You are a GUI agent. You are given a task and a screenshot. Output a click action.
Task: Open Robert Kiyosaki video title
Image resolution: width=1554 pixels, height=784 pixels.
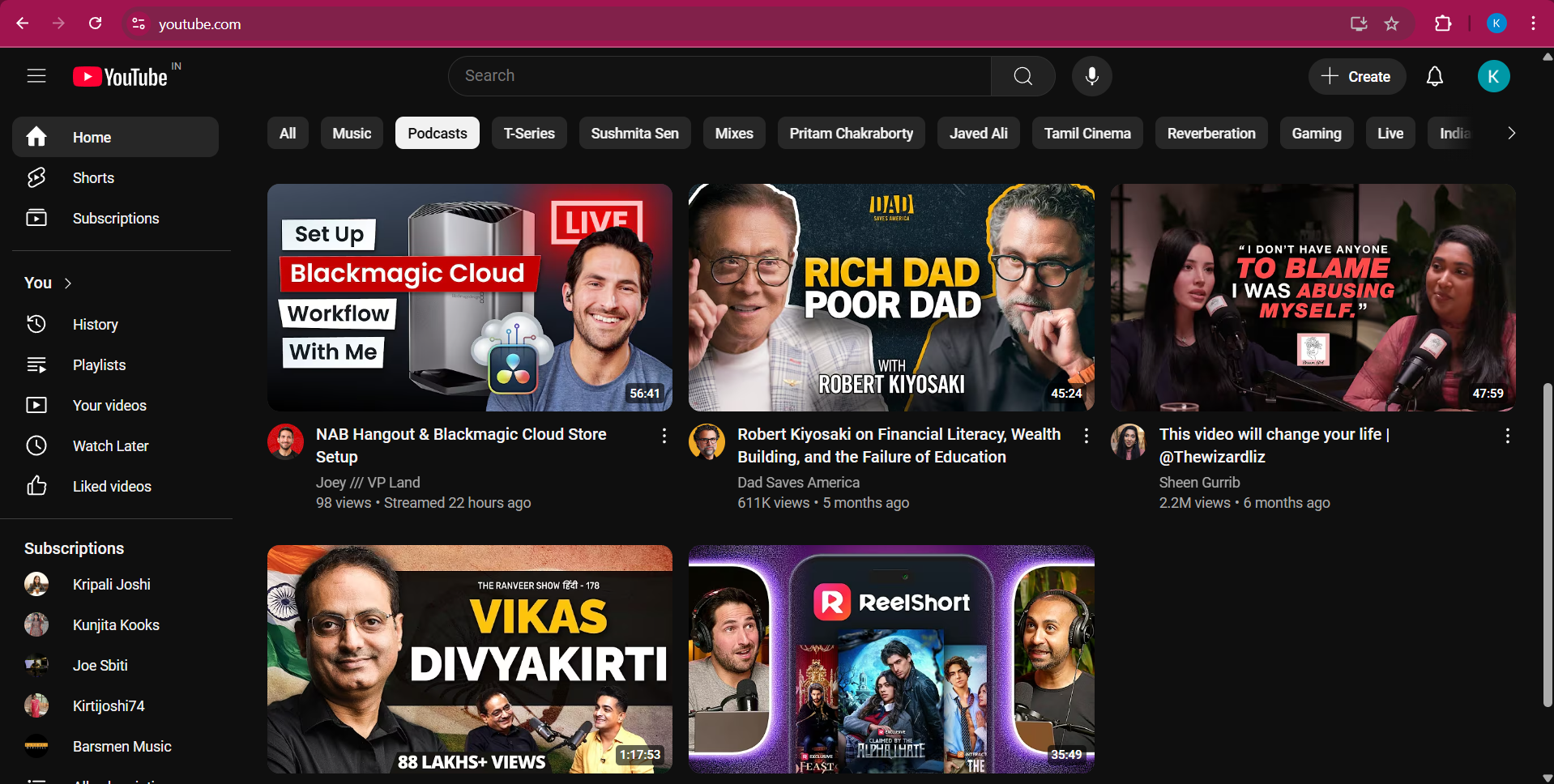coord(899,445)
